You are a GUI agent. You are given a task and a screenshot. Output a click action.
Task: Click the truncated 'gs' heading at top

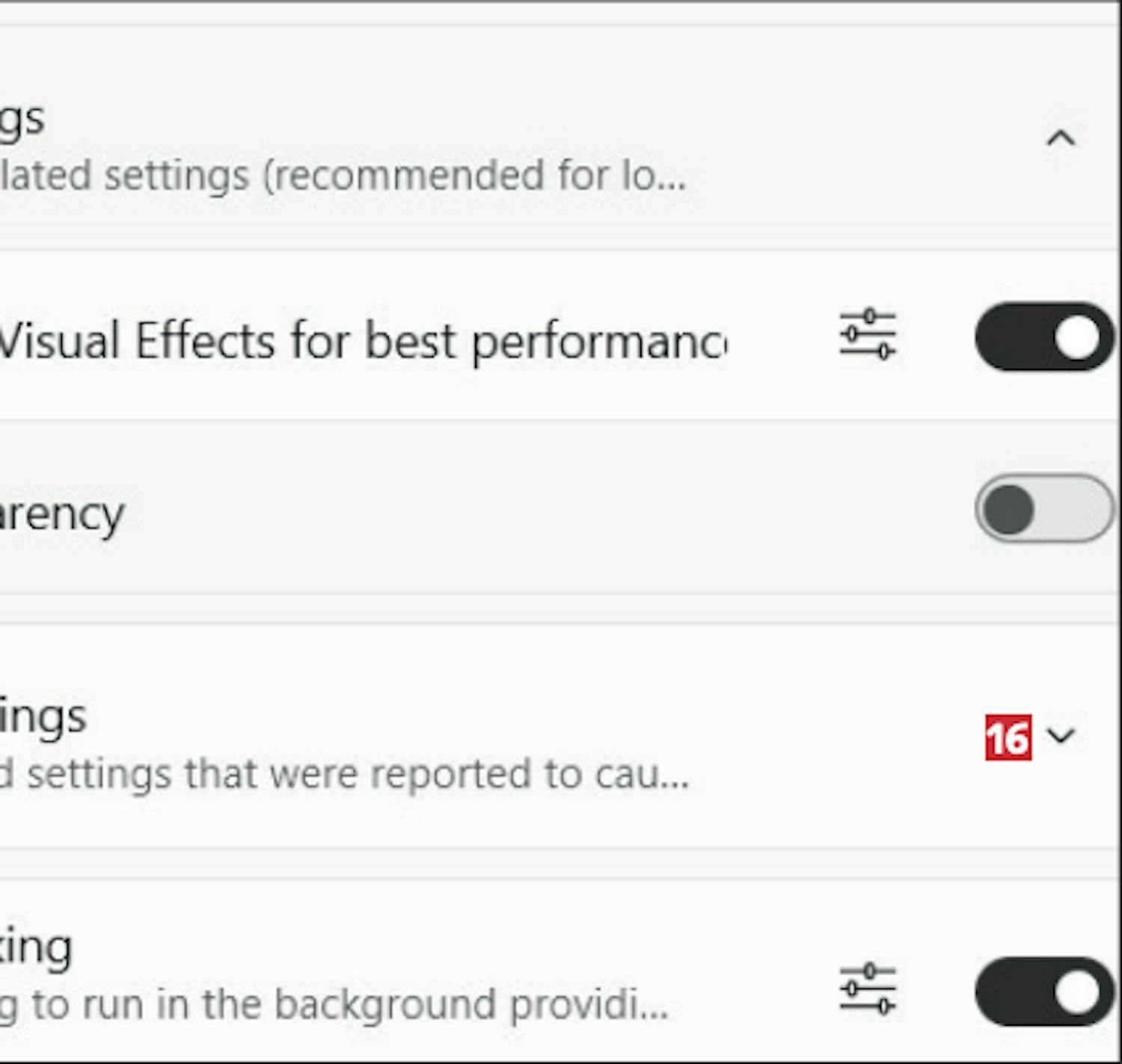22,120
